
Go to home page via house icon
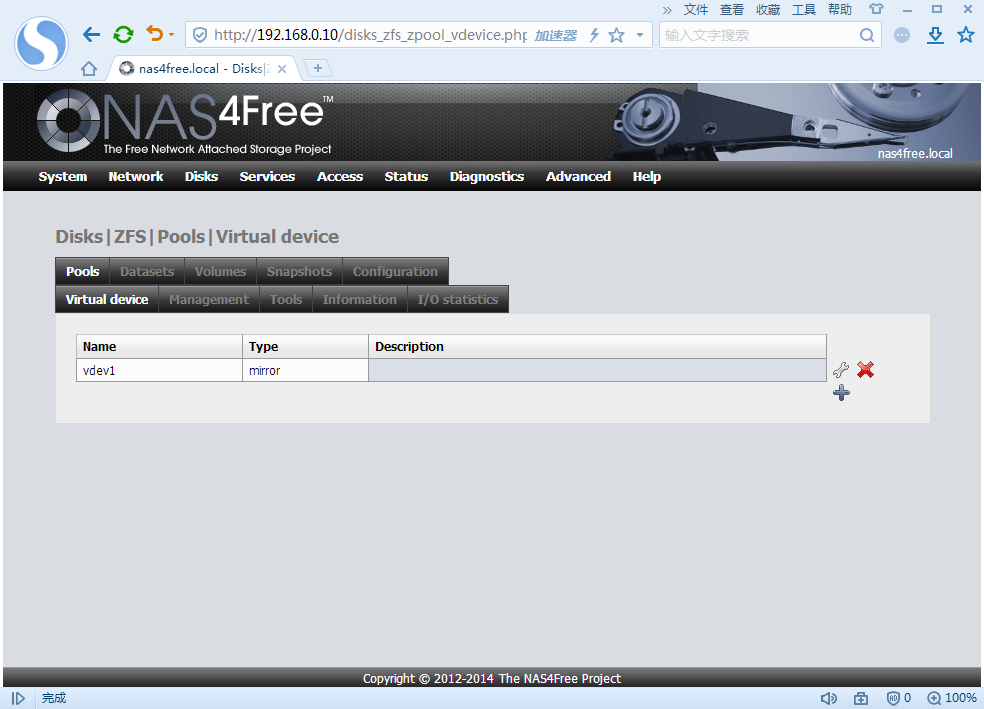89,68
